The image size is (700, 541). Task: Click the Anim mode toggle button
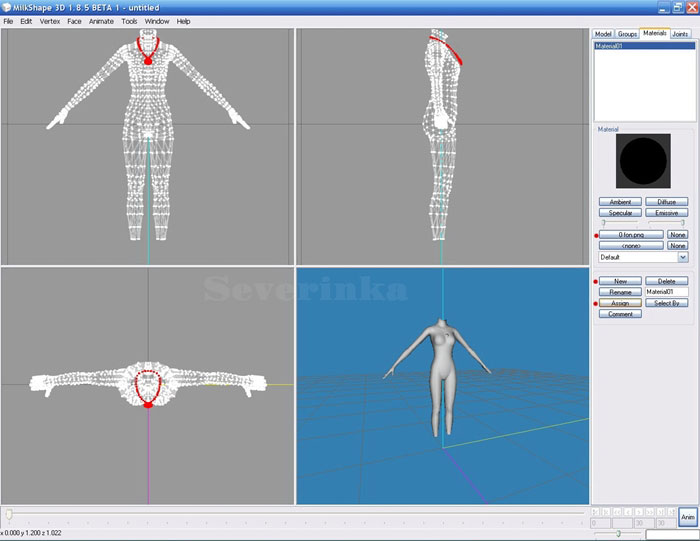point(688,517)
